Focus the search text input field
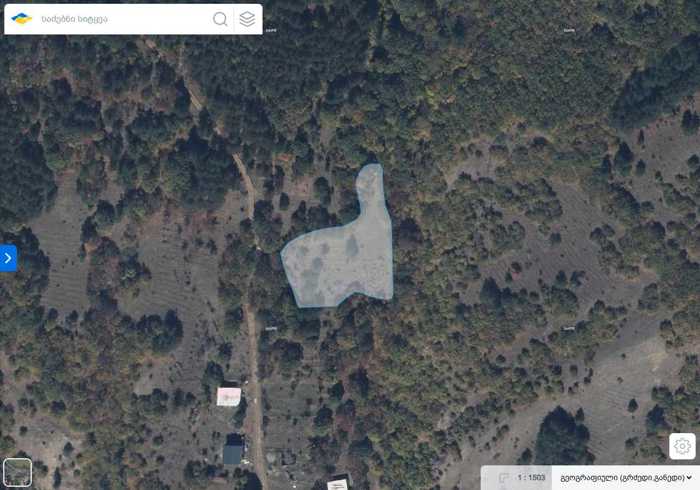The height and width of the screenshot is (490, 700). coord(125,19)
